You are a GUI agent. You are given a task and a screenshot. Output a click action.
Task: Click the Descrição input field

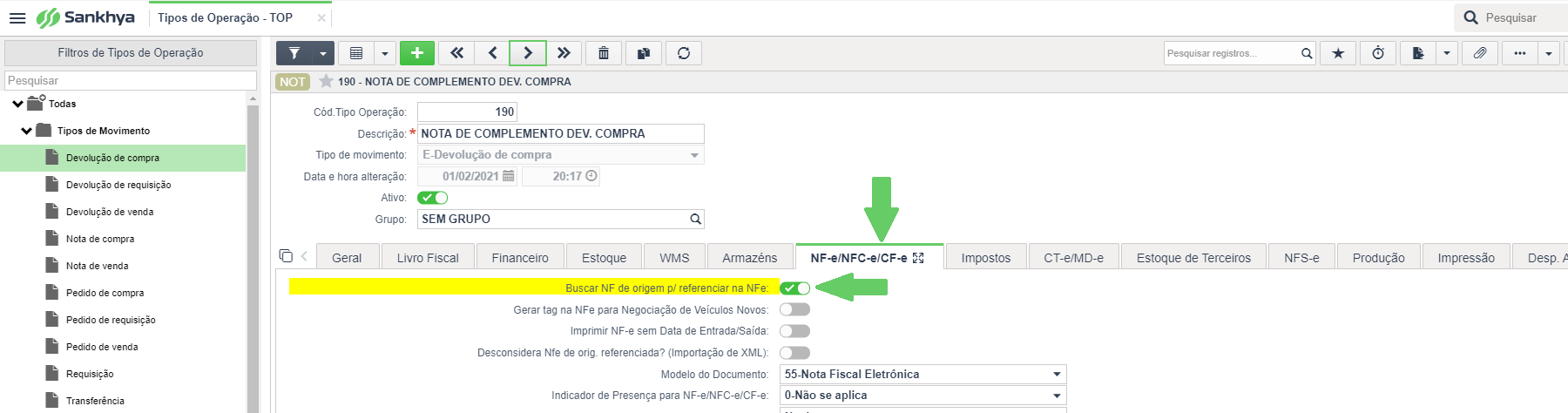click(561, 133)
